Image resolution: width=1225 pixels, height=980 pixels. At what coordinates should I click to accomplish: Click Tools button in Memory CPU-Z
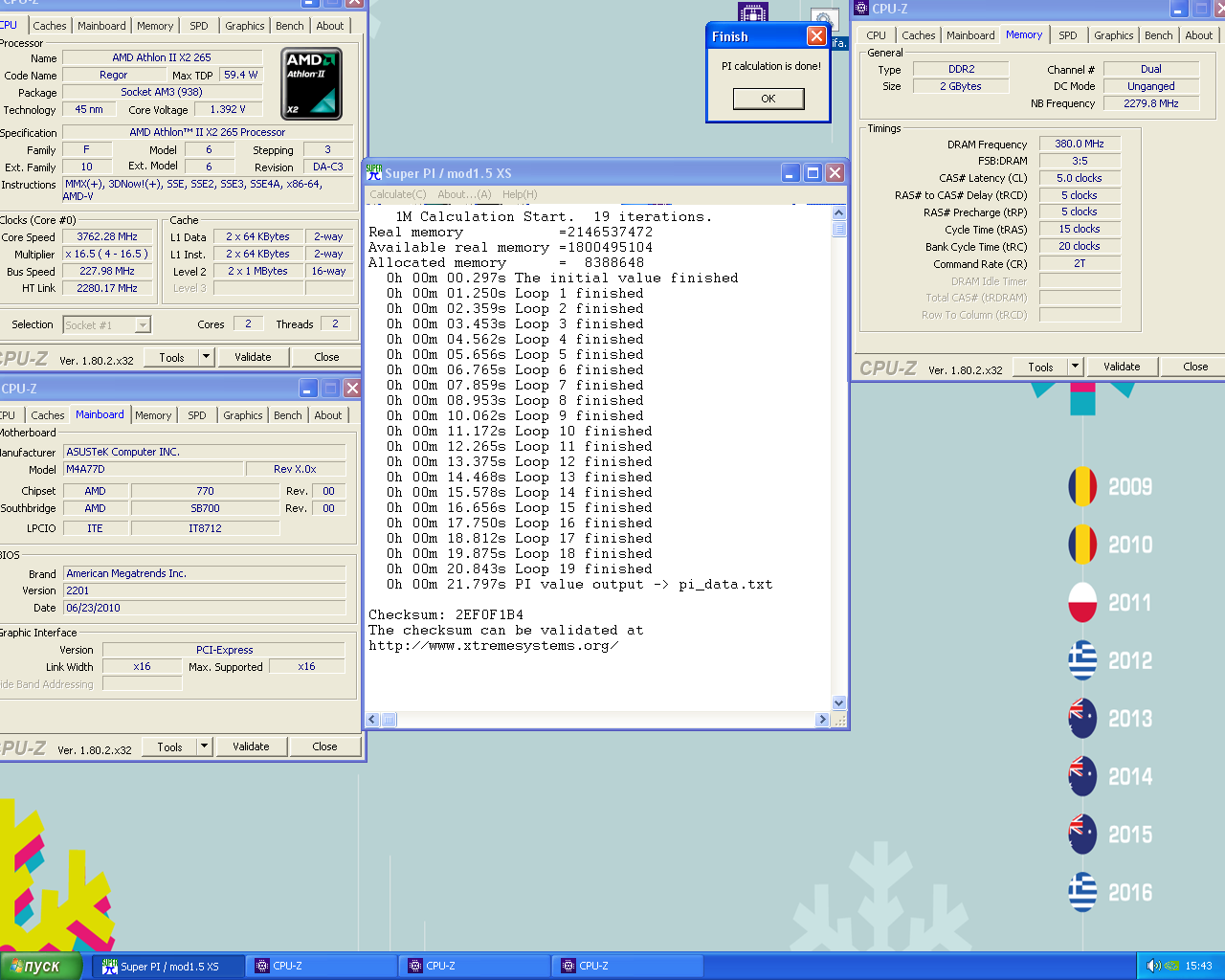click(1041, 367)
